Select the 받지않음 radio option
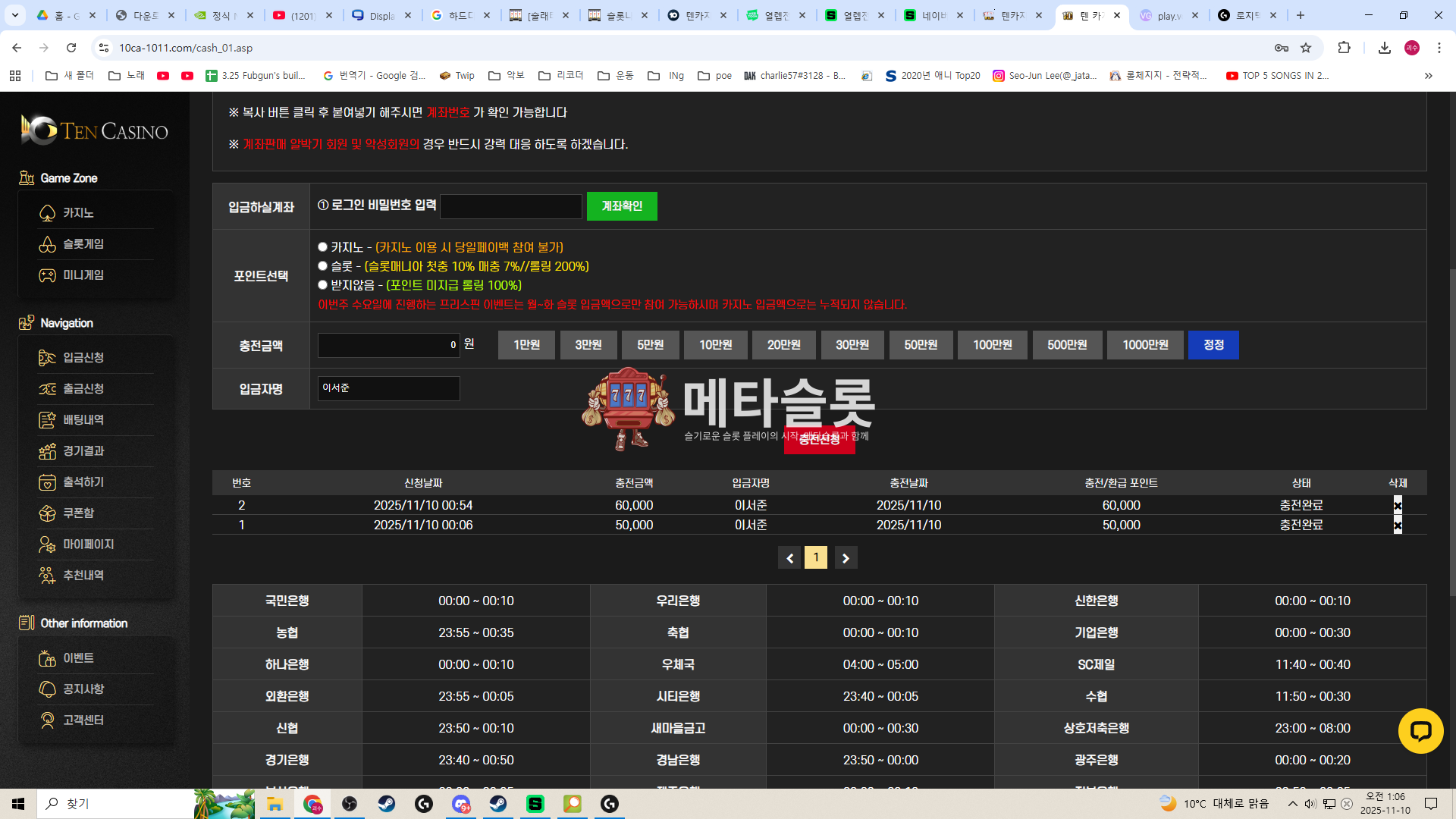Image resolution: width=1456 pixels, height=819 pixels. [322, 285]
